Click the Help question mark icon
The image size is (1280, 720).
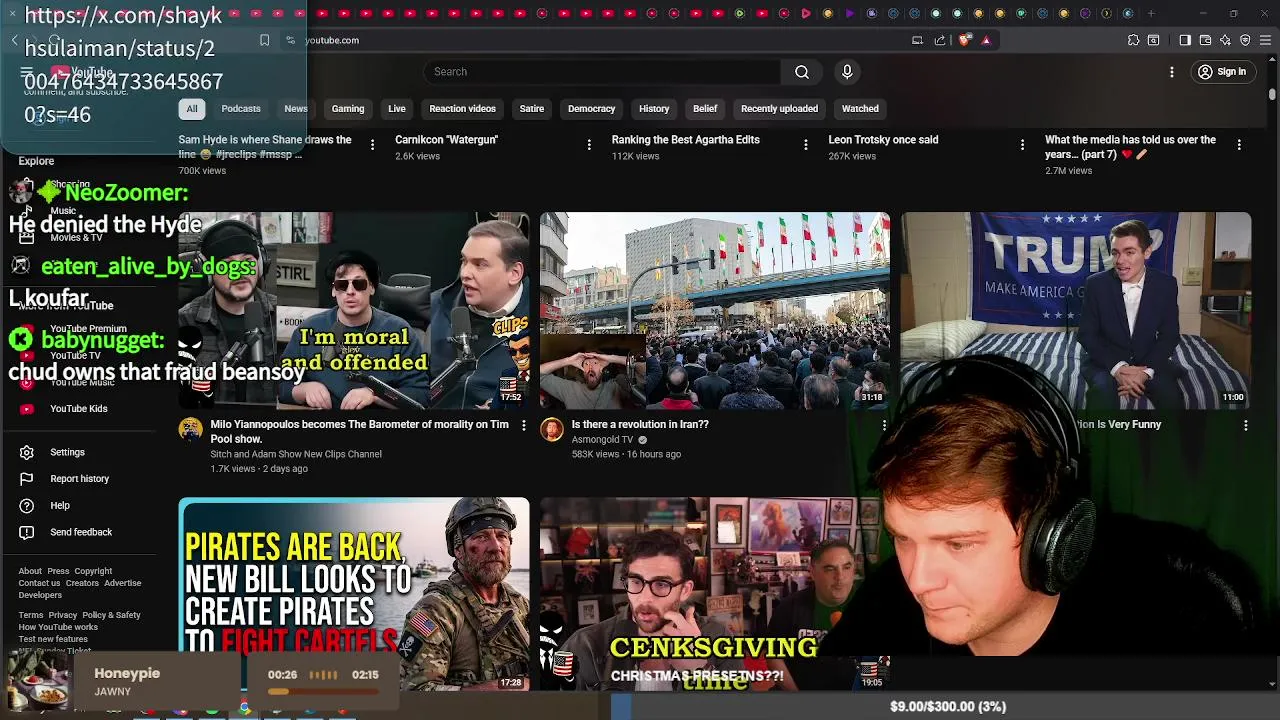(x=27, y=506)
